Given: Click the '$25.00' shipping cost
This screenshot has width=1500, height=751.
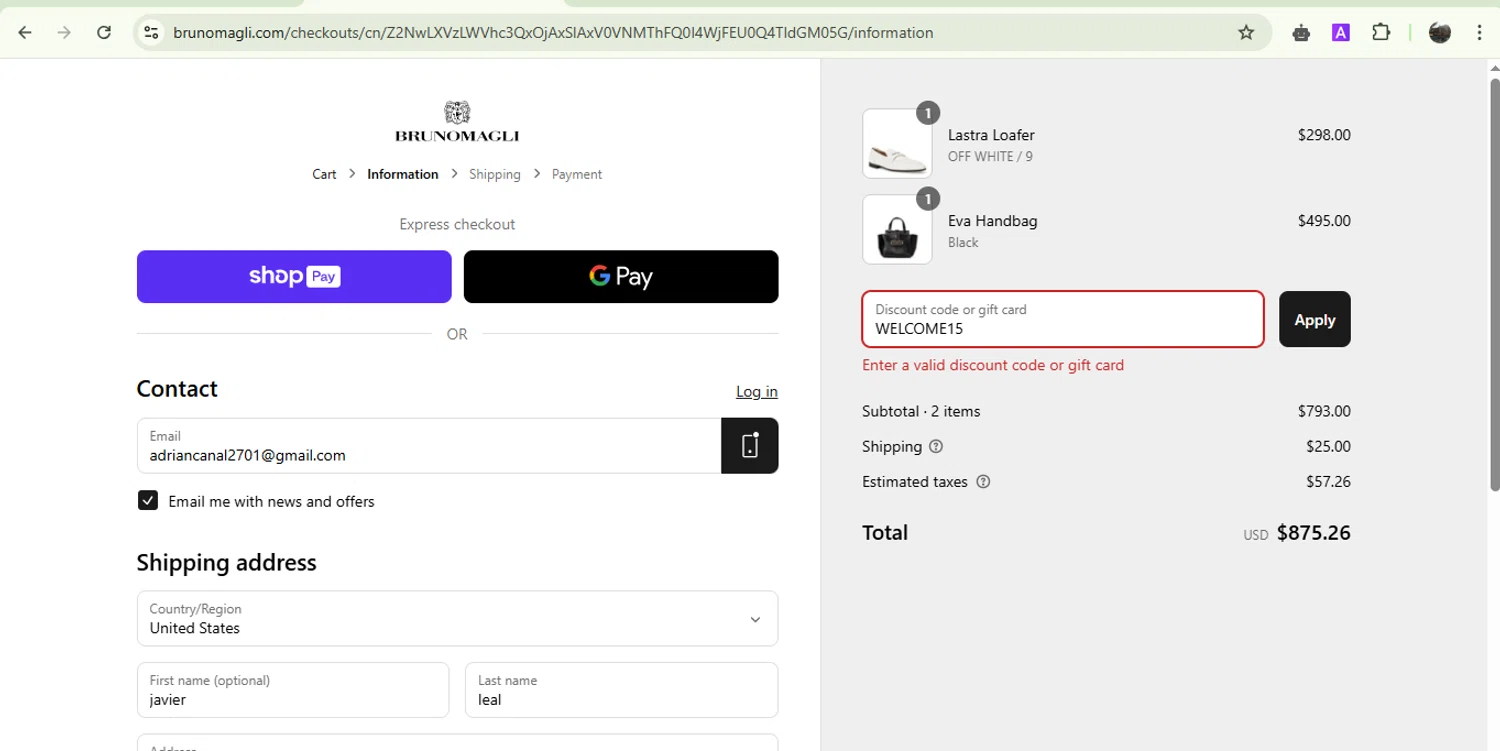Looking at the screenshot, I should [1328, 447].
